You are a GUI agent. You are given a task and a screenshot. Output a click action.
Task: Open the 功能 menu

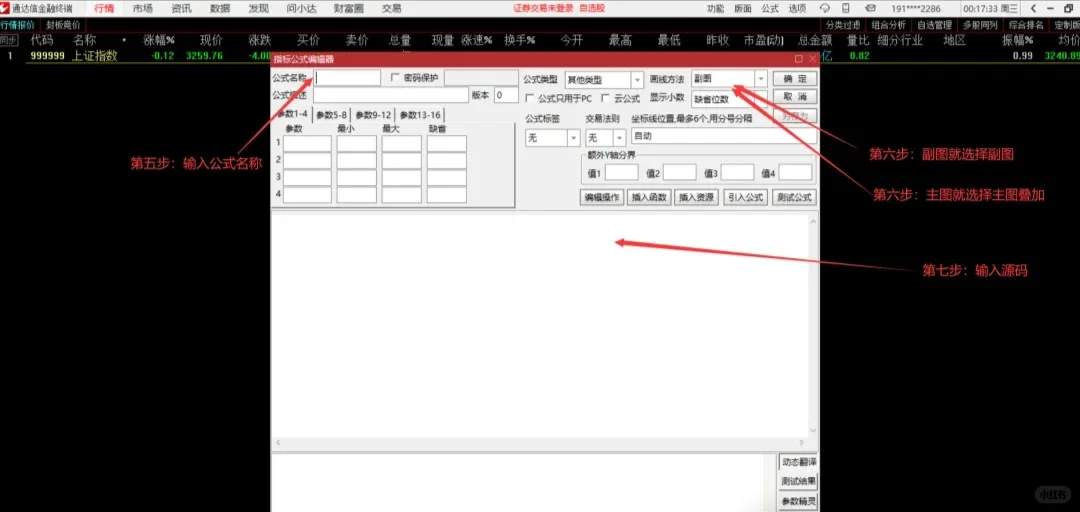(716, 8)
